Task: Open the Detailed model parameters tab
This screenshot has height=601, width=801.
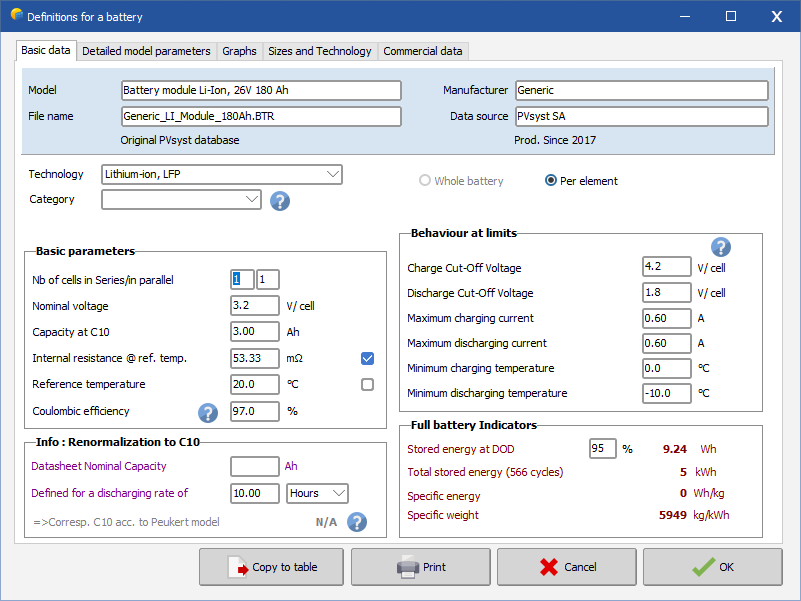Action: pyautogui.click(x=146, y=51)
